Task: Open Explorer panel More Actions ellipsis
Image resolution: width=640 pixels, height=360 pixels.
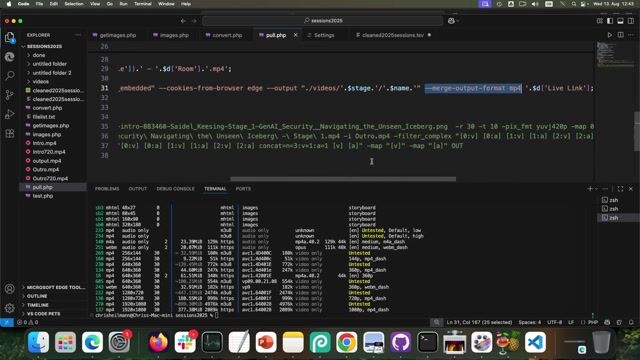Action: [x=78, y=35]
